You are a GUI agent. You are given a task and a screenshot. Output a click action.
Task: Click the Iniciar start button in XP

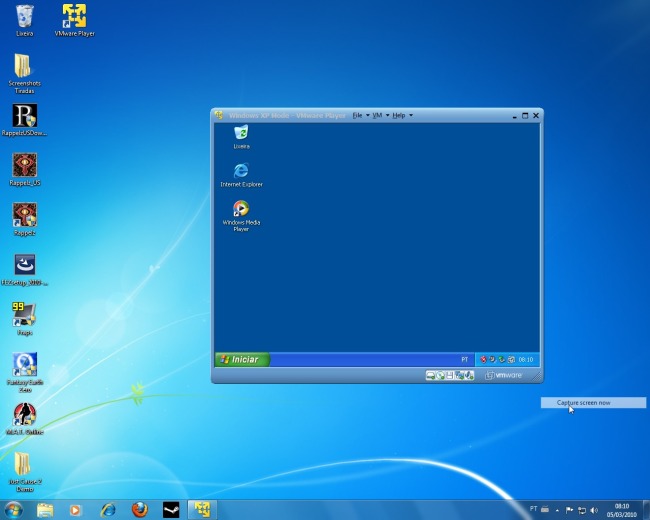tap(243, 360)
